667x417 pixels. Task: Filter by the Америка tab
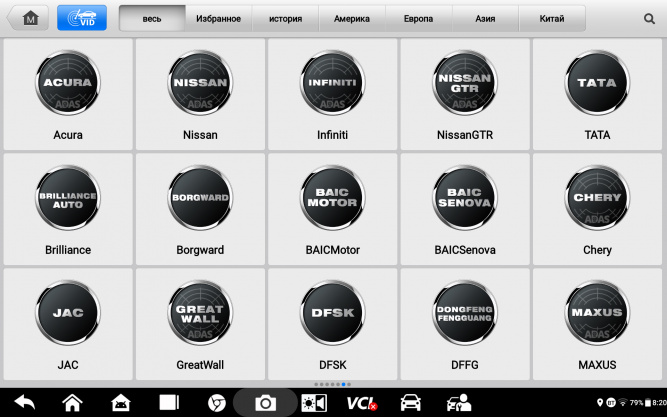click(x=352, y=18)
